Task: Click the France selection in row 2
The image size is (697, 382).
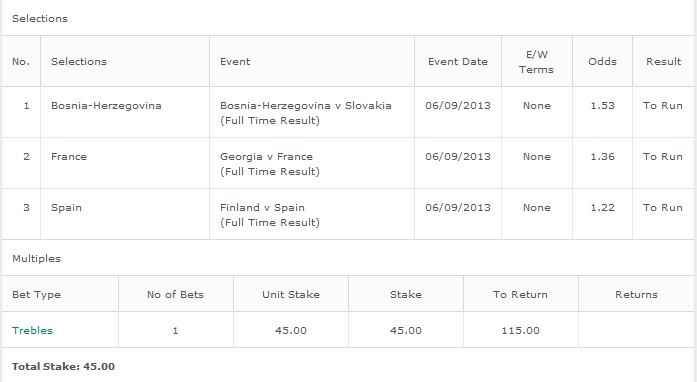Action: click(x=69, y=157)
